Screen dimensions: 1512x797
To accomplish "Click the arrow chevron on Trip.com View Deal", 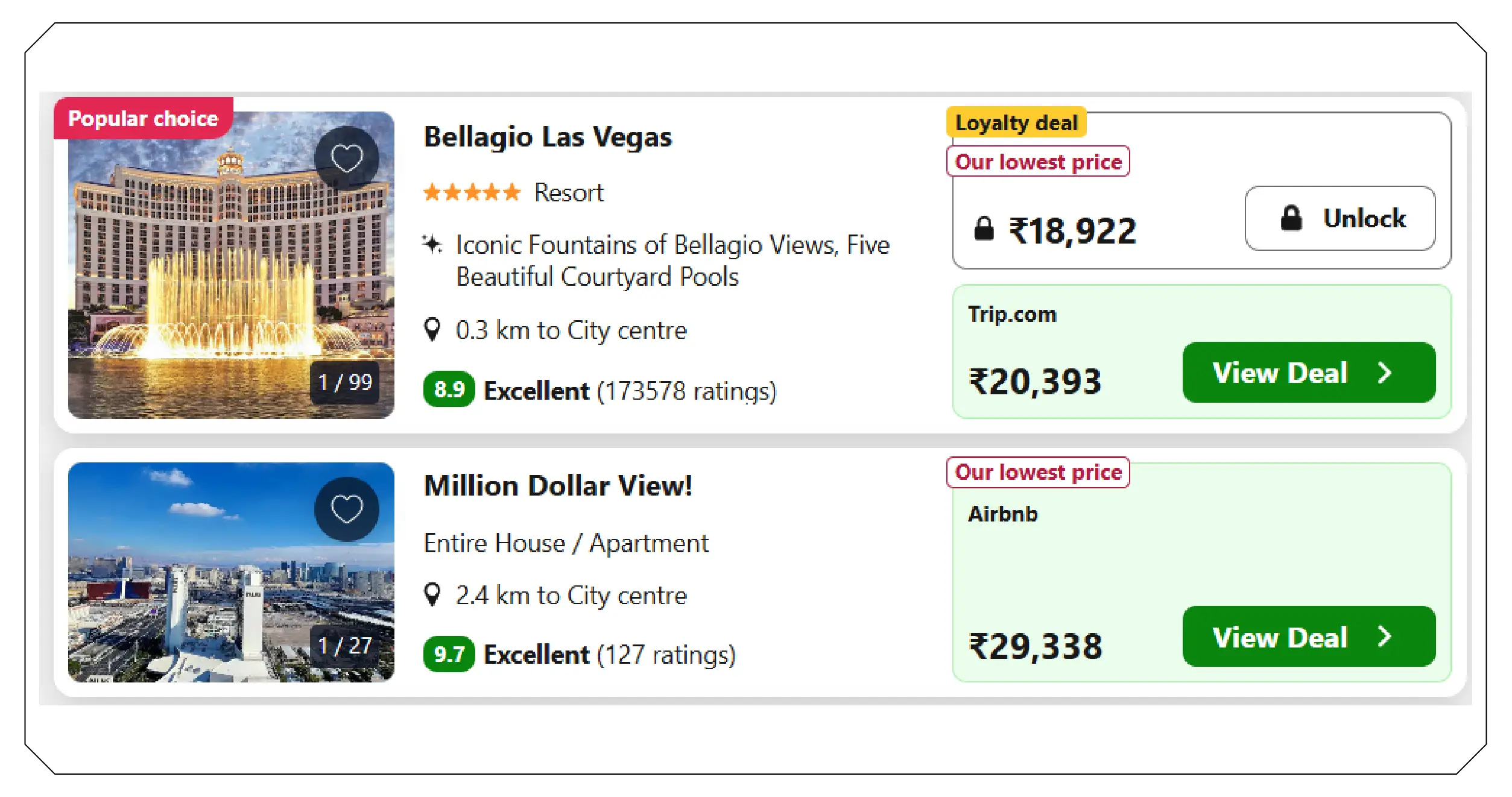I will coord(1385,372).
